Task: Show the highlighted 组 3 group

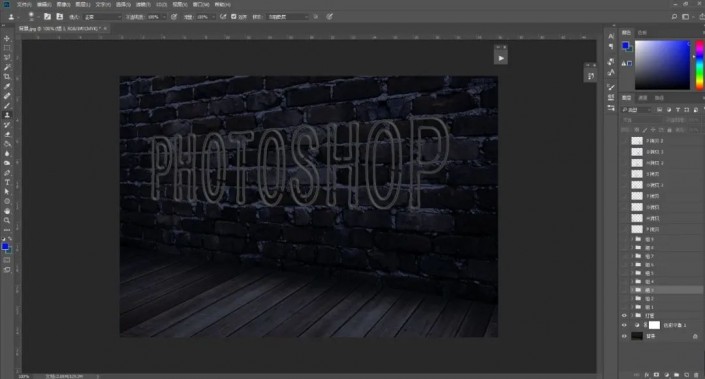Action: (624, 290)
